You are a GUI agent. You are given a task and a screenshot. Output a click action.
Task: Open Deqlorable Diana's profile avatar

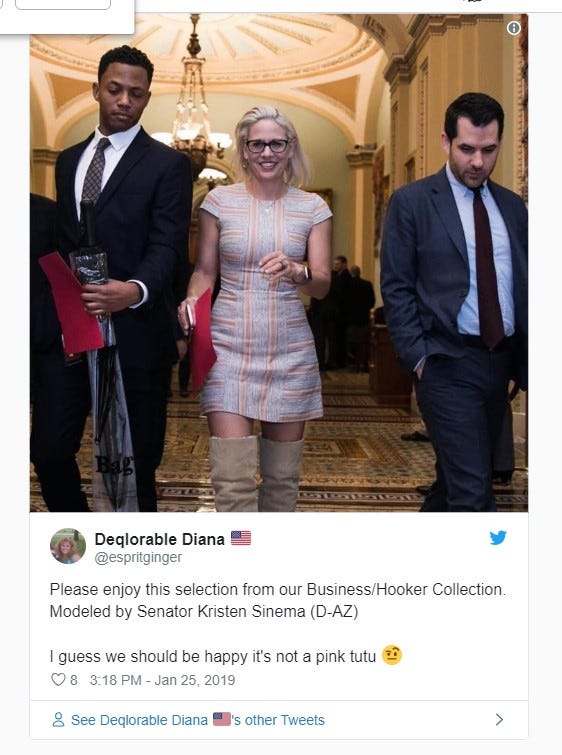[x=68, y=546]
